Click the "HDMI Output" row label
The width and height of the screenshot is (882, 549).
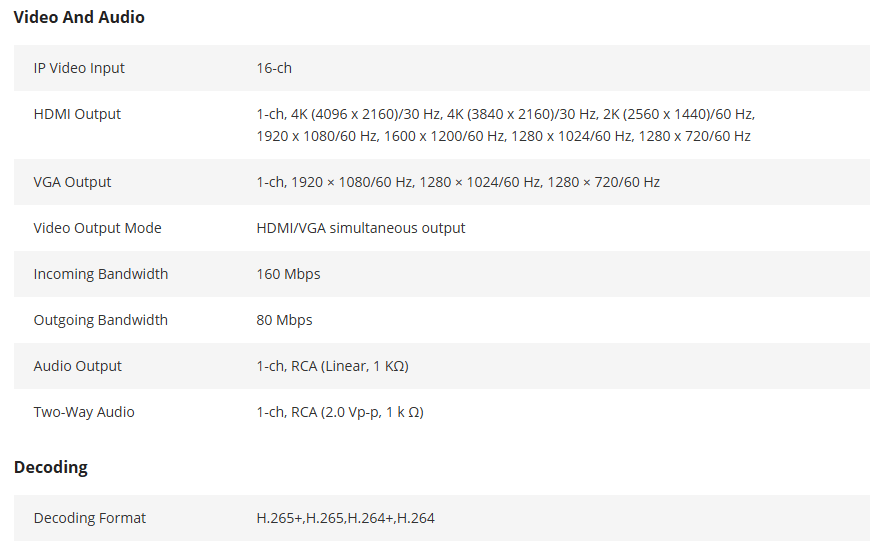click(77, 114)
